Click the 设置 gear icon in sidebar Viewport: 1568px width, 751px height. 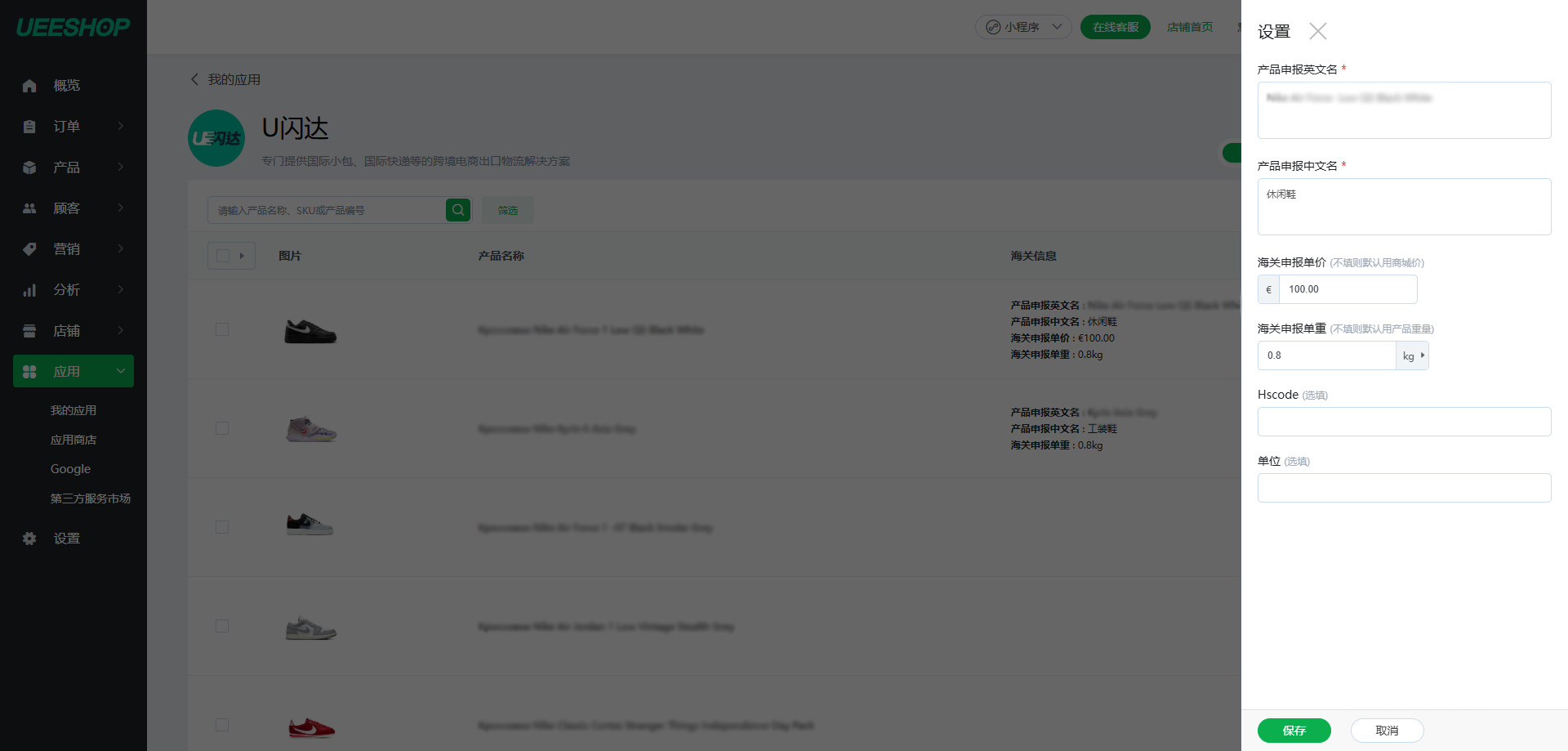(29, 539)
